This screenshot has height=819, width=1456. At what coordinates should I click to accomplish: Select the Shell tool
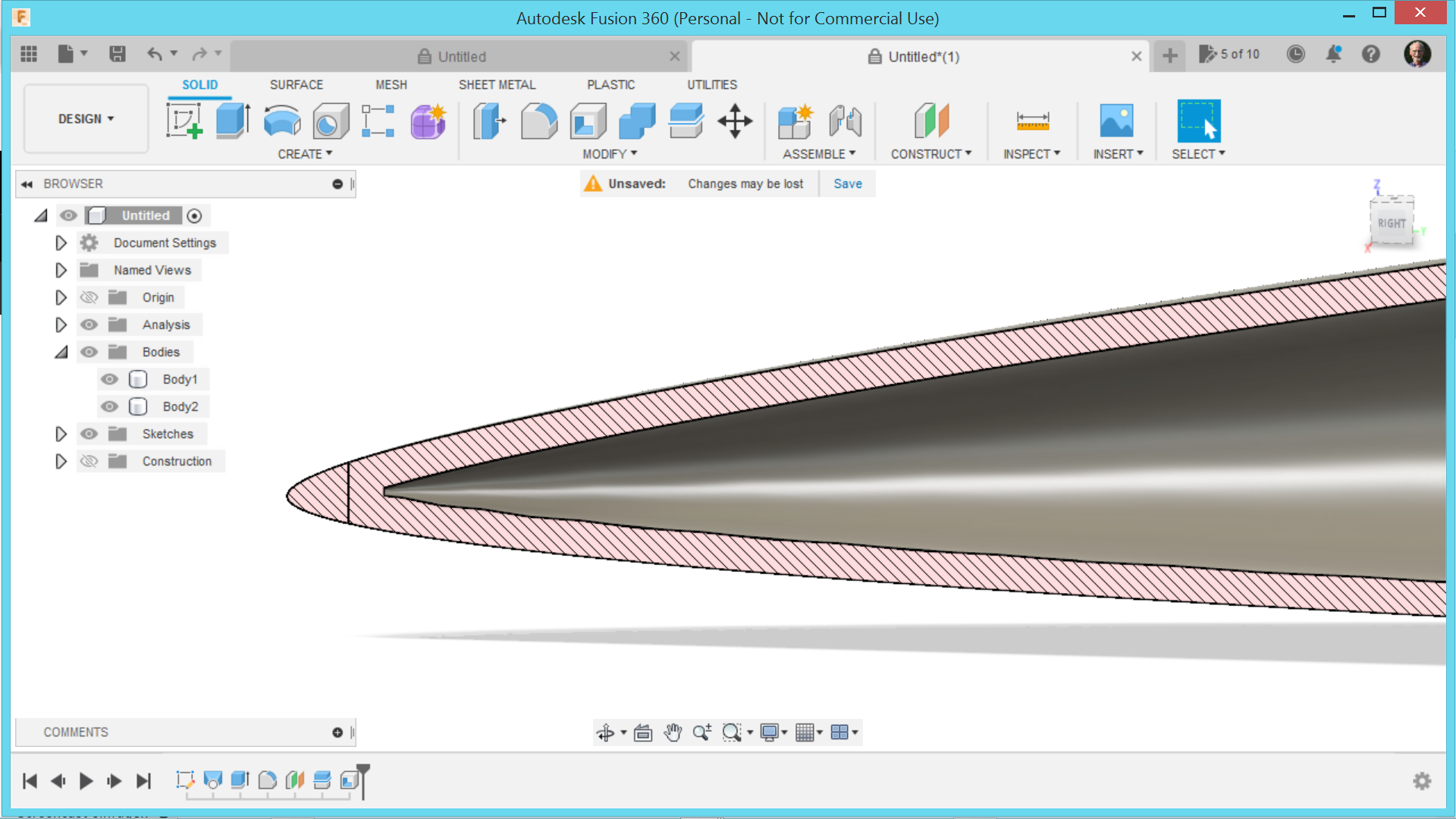click(588, 121)
